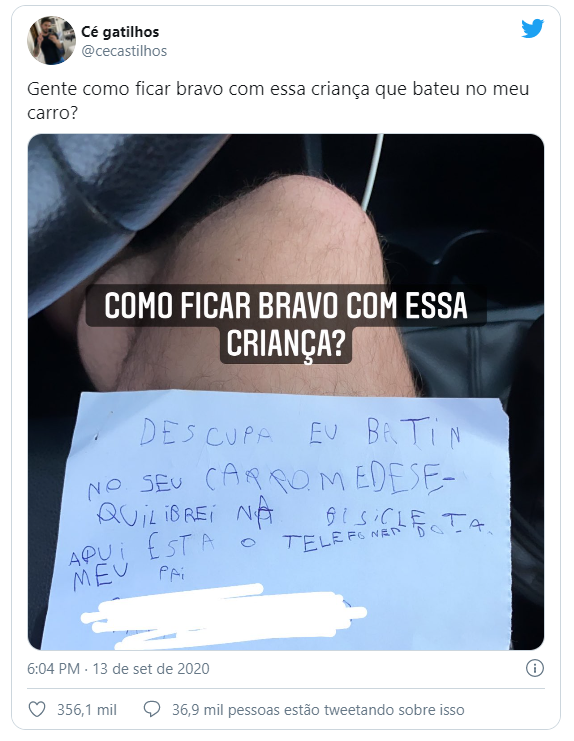Screen dimensions: 574x741
Task: Open 36,9 mil pessoas estão tweetando link
Action: [x=318, y=710]
